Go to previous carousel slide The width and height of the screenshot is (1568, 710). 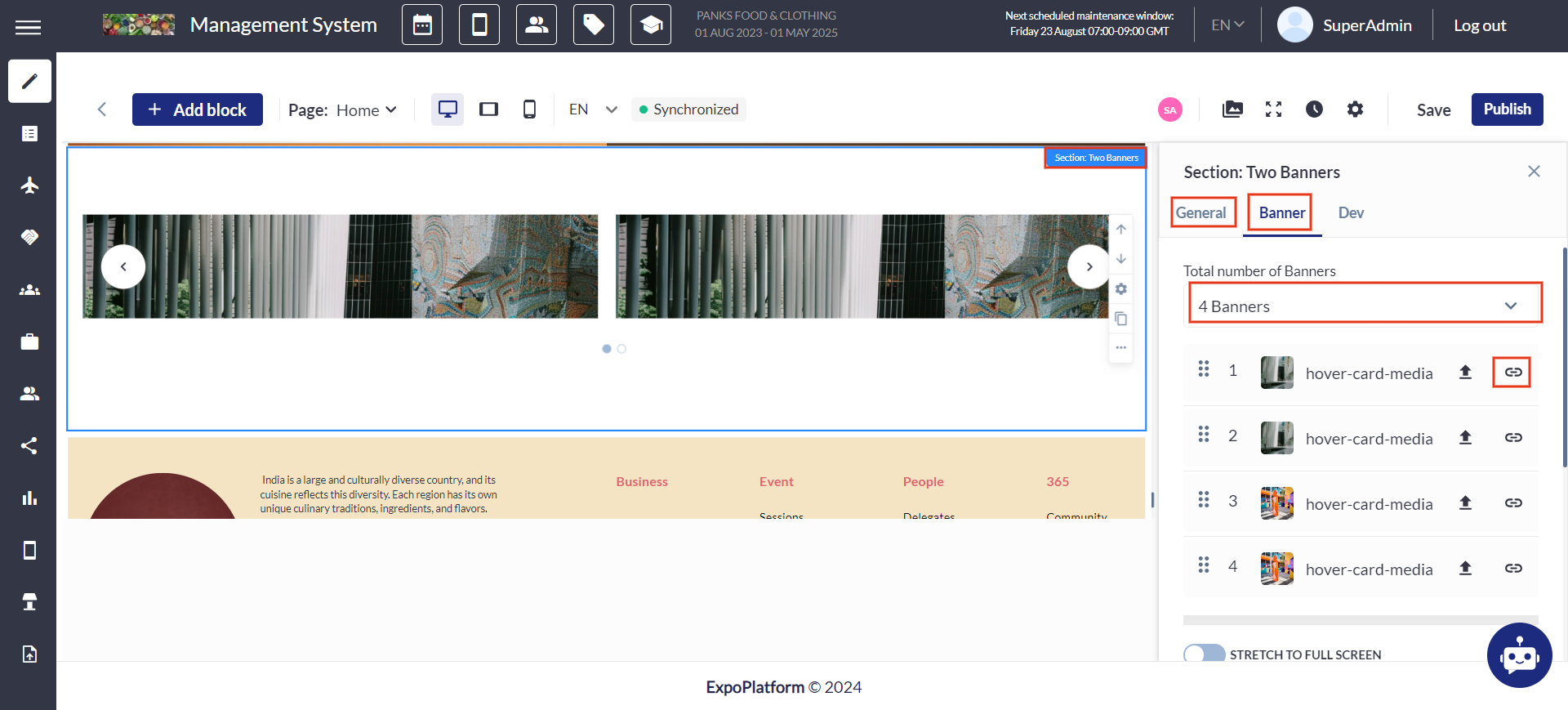(123, 266)
